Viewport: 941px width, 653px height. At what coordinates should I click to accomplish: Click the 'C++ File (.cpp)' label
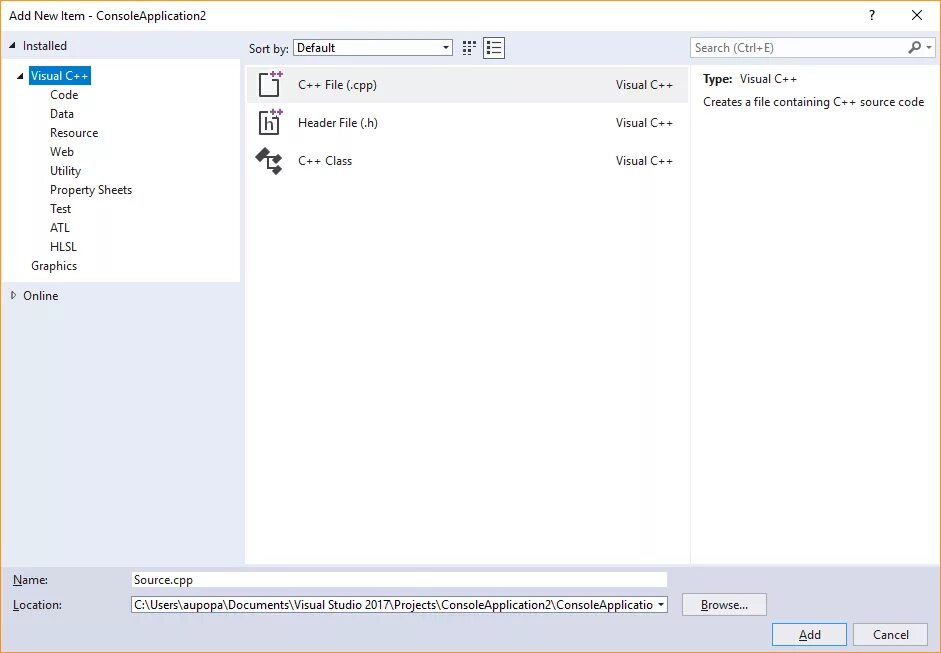point(337,85)
